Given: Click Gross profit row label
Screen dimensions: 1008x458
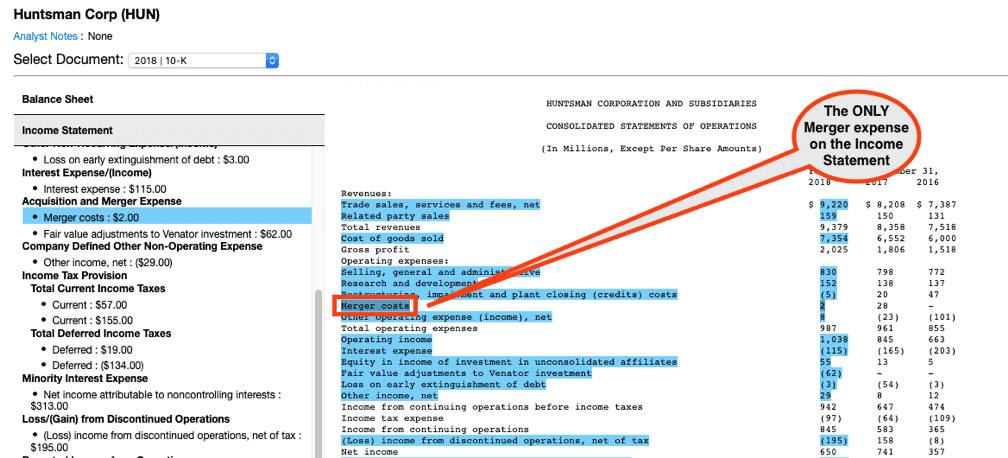Looking at the screenshot, I should click(x=375, y=250).
